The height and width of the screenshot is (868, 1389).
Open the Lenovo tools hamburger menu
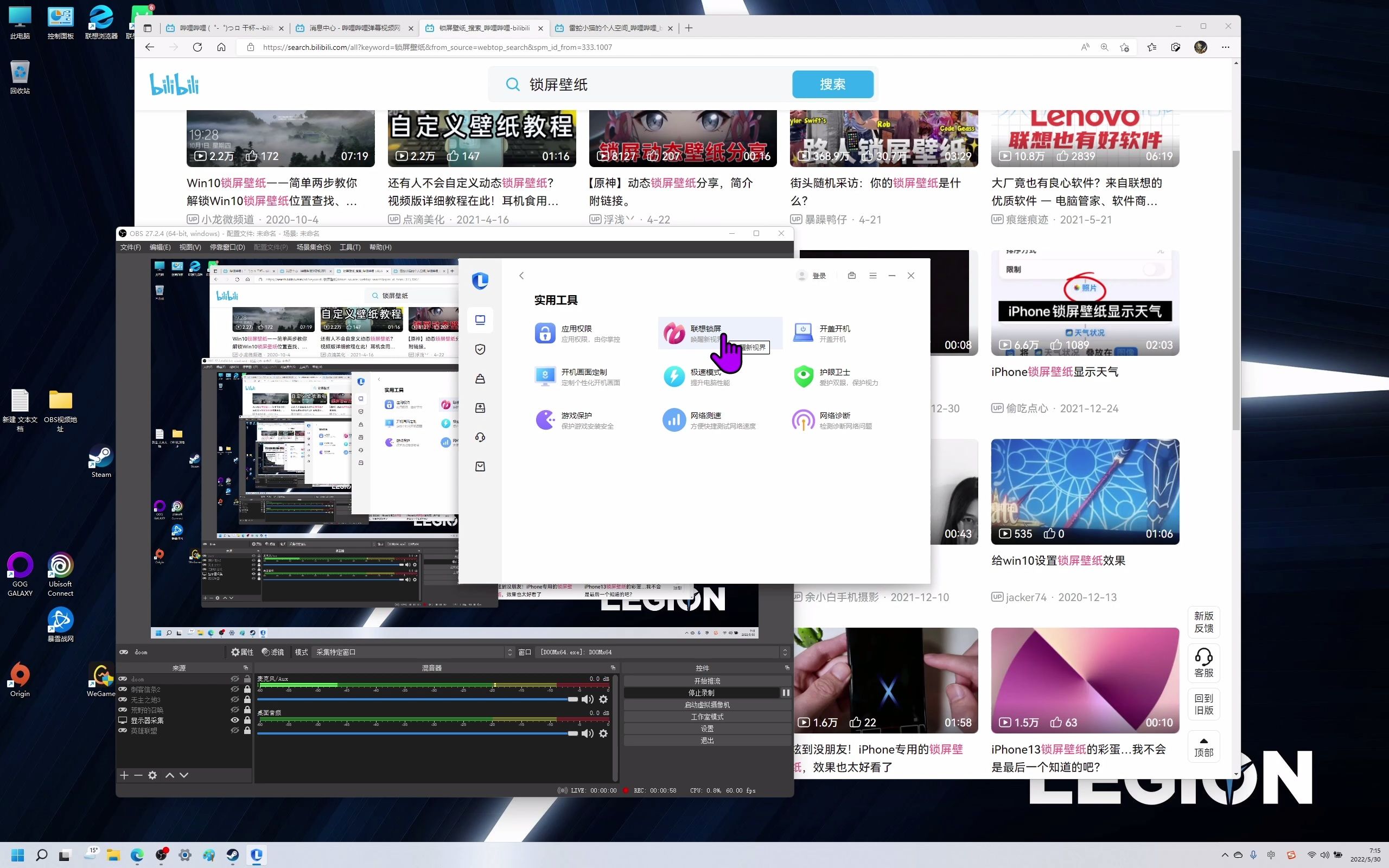[x=872, y=276]
